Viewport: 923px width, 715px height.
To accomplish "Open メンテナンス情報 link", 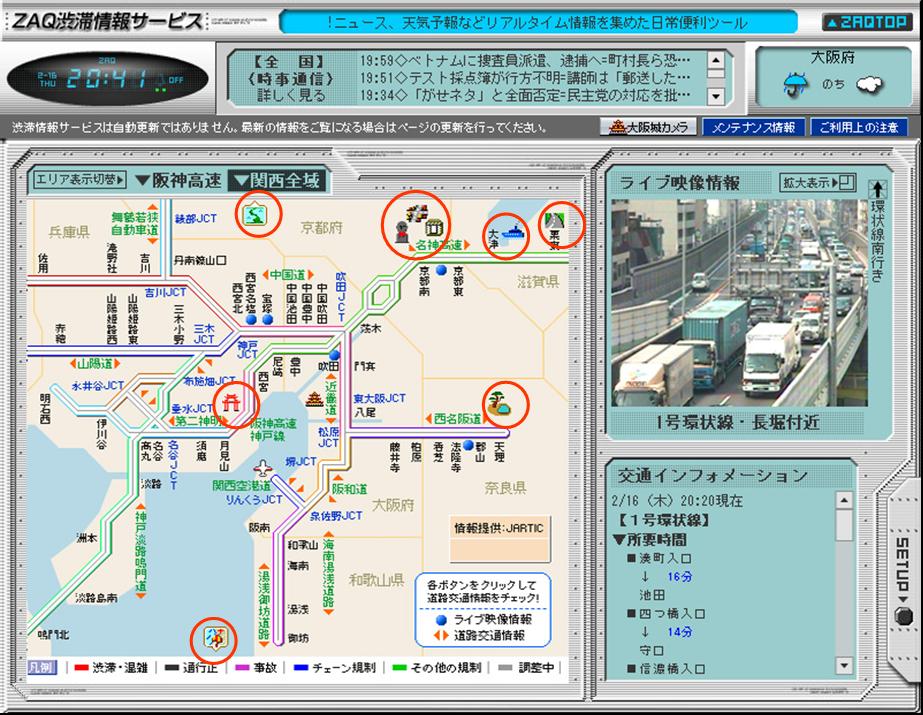I will tap(753, 127).
